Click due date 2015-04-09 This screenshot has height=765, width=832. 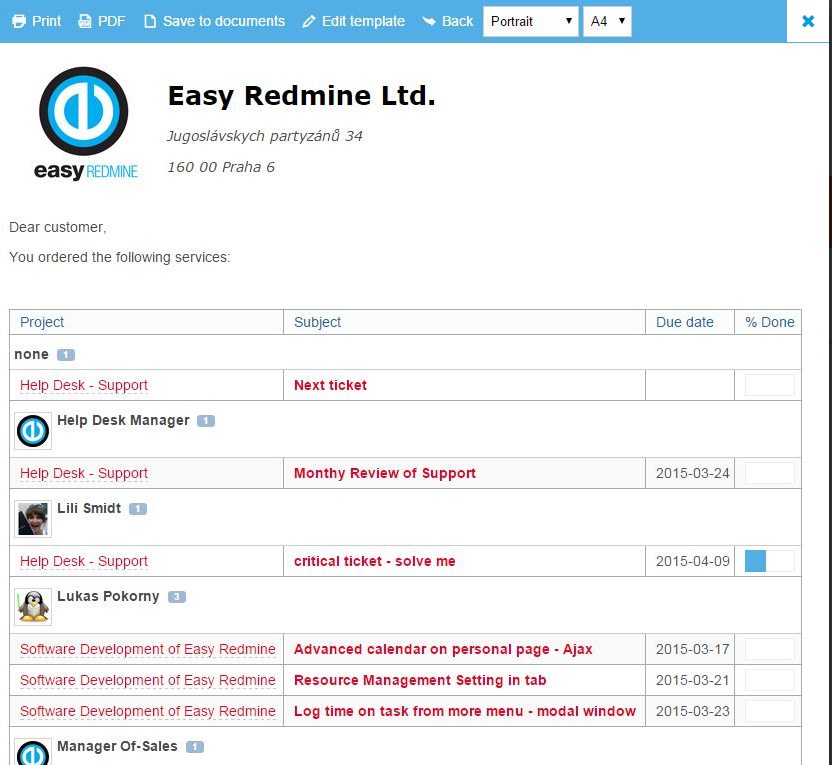coord(692,561)
